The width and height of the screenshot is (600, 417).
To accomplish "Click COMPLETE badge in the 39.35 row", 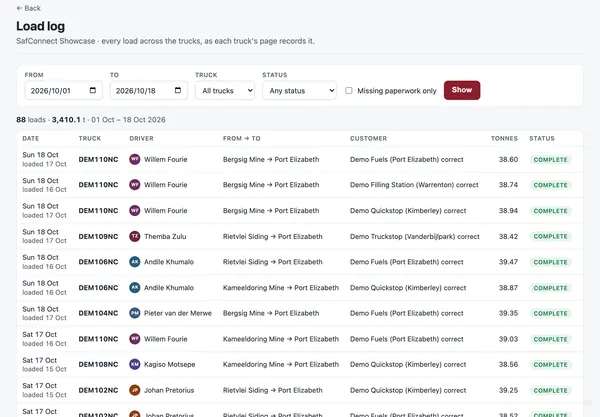I will tap(550, 313).
